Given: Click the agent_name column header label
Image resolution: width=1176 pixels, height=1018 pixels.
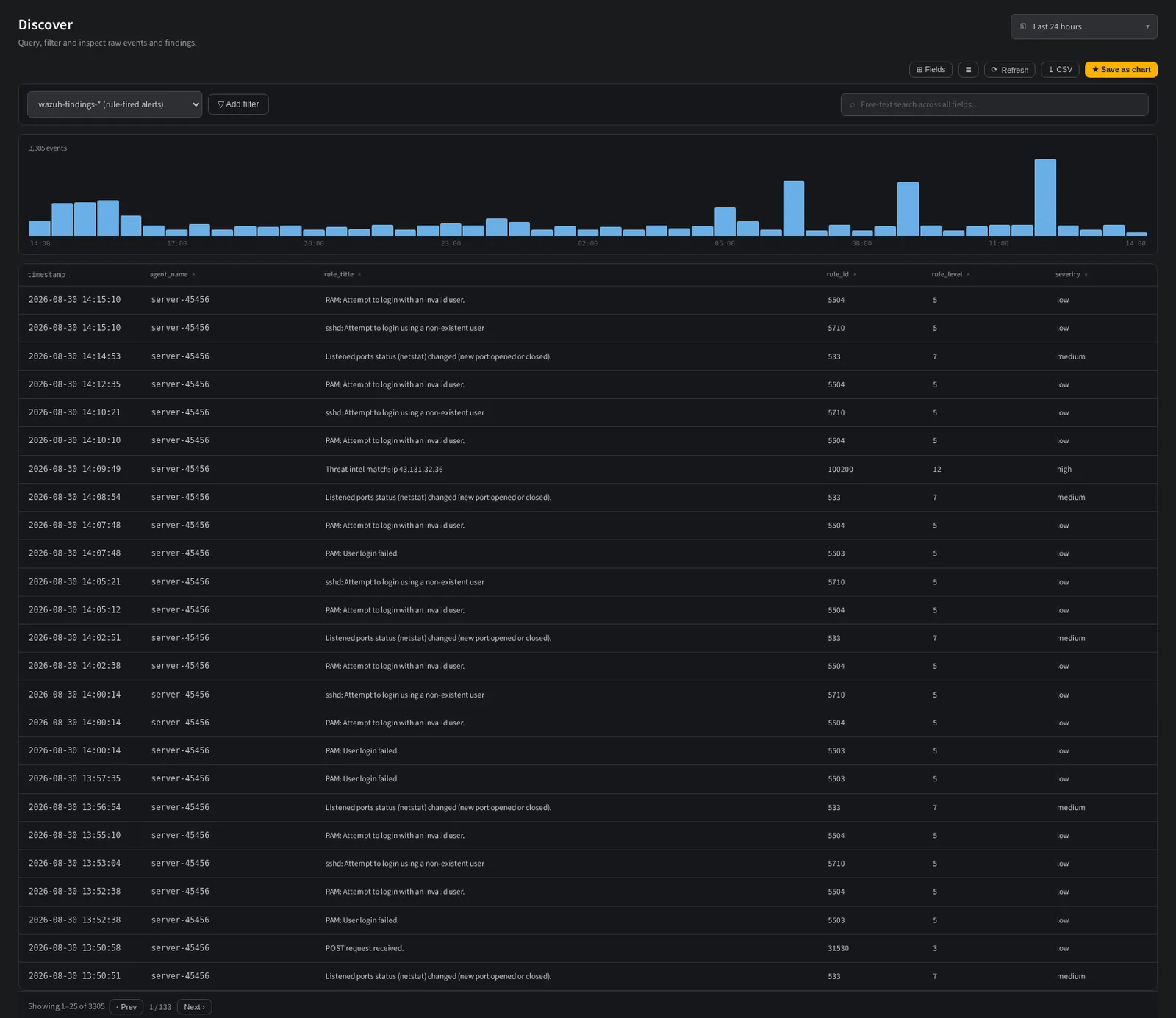Looking at the screenshot, I should pyautogui.click(x=168, y=275).
